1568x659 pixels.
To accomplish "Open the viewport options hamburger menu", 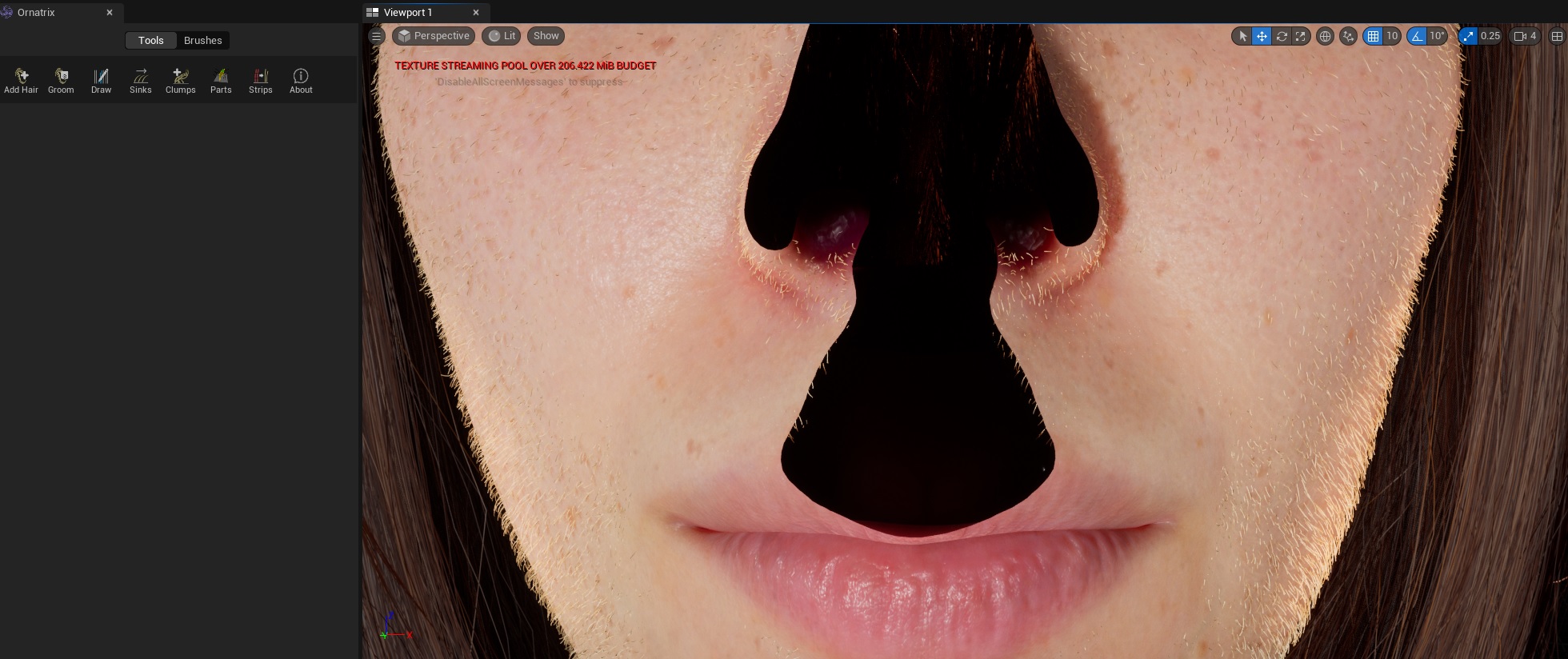I will coord(376,36).
